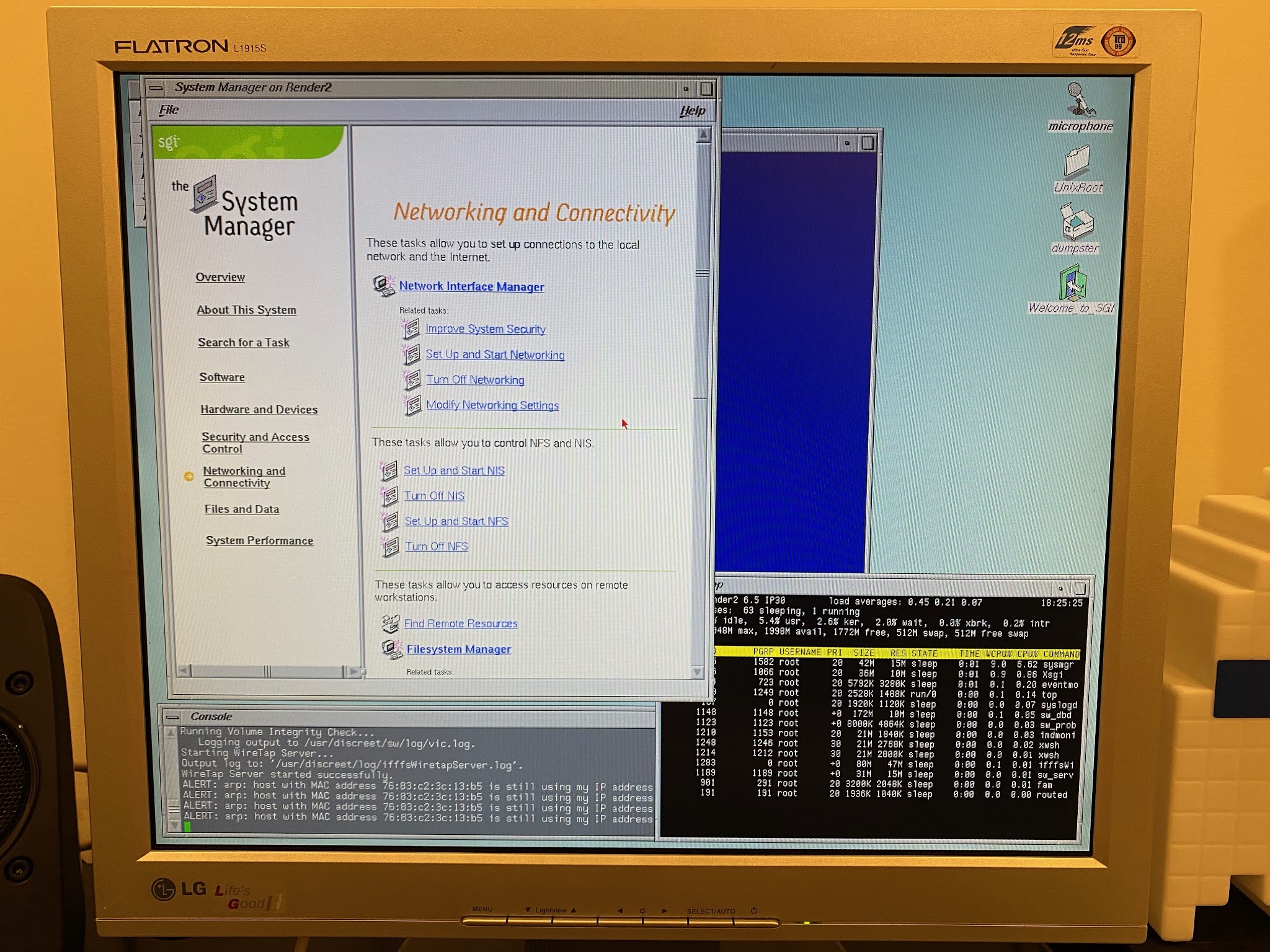Click the content pane vertical scrollbar thumb

point(701,271)
